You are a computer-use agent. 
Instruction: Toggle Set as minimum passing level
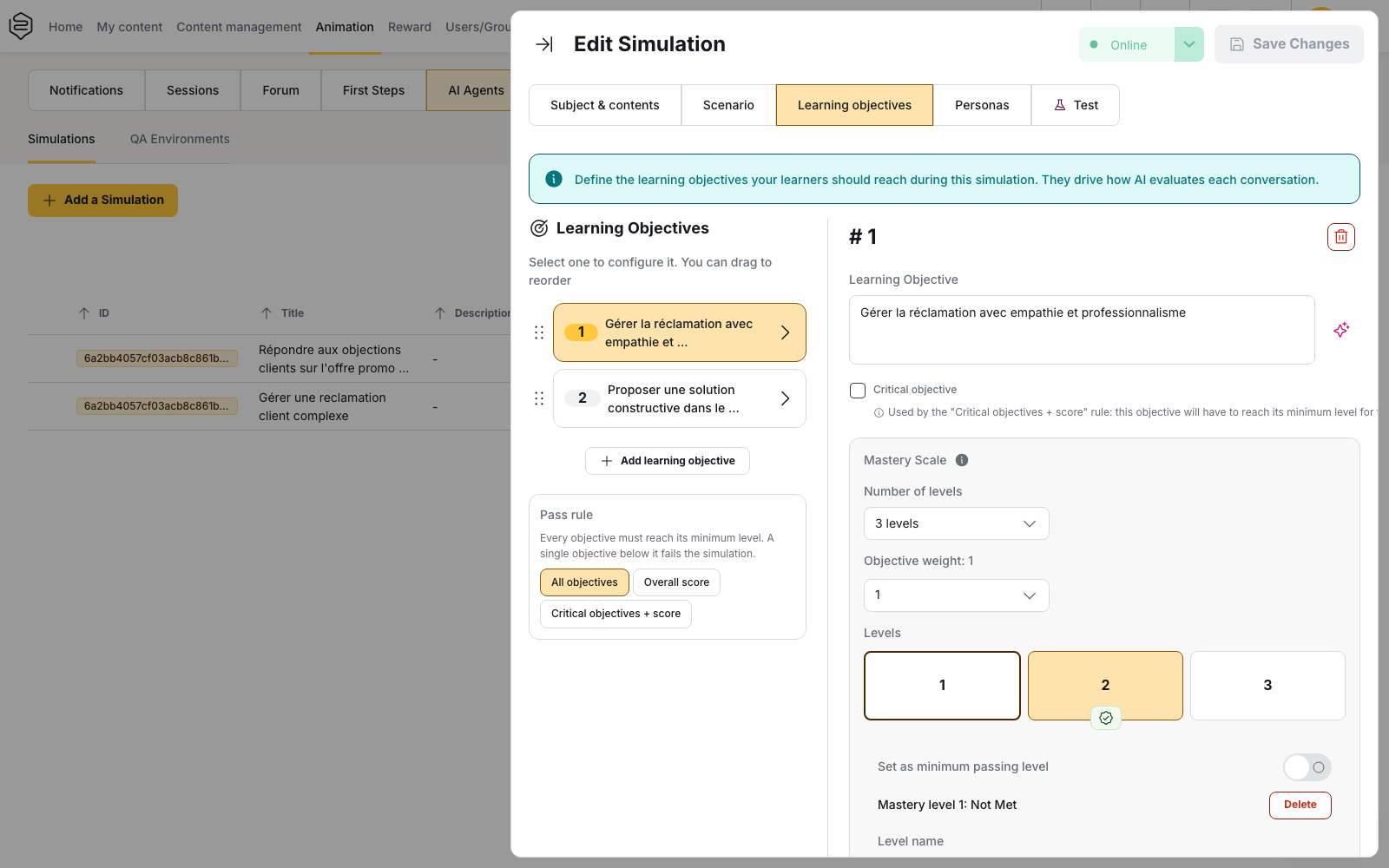pyautogui.click(x=1307, y=767)
